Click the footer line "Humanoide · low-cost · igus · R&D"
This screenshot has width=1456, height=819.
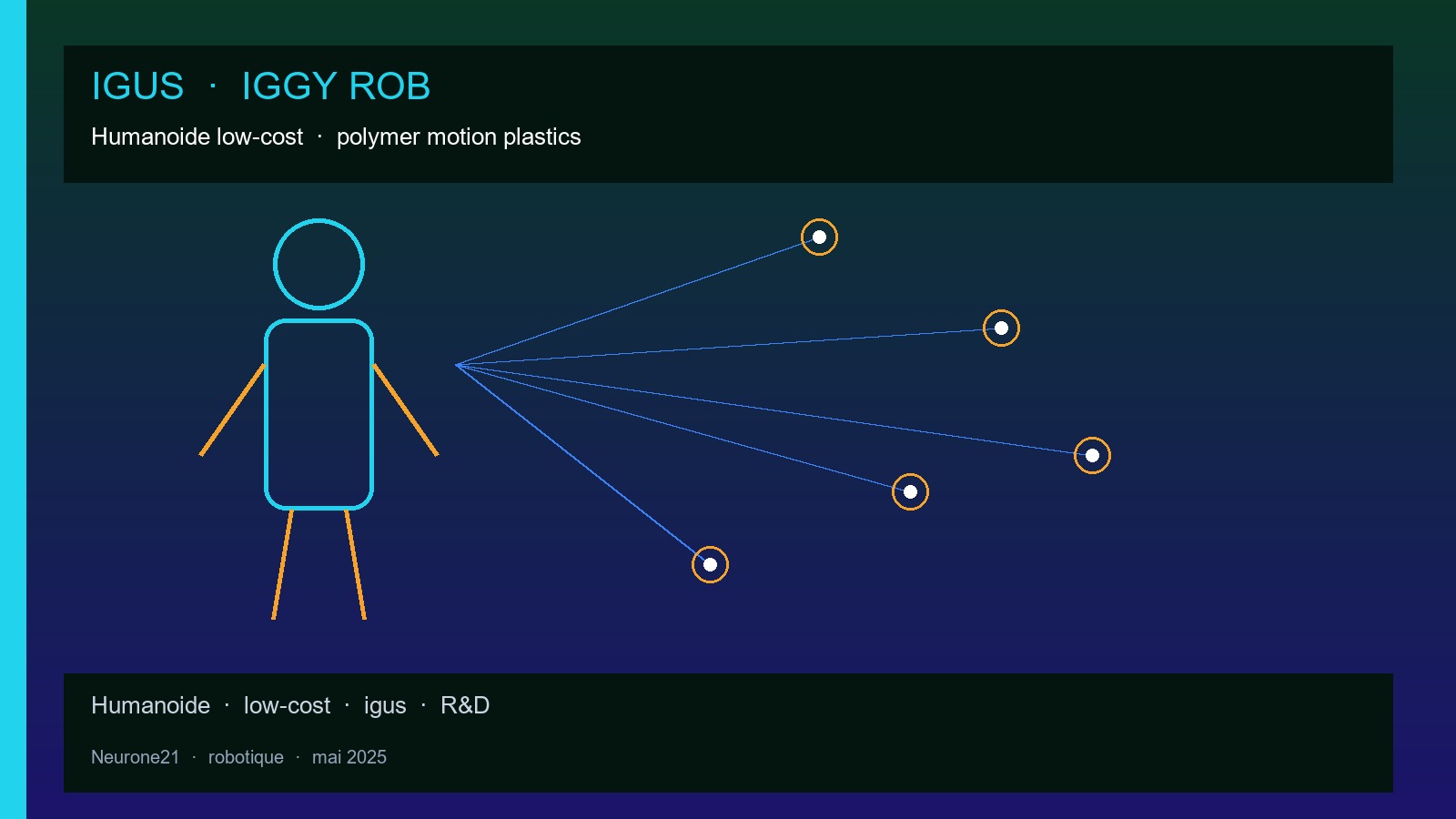click(290, 705)
